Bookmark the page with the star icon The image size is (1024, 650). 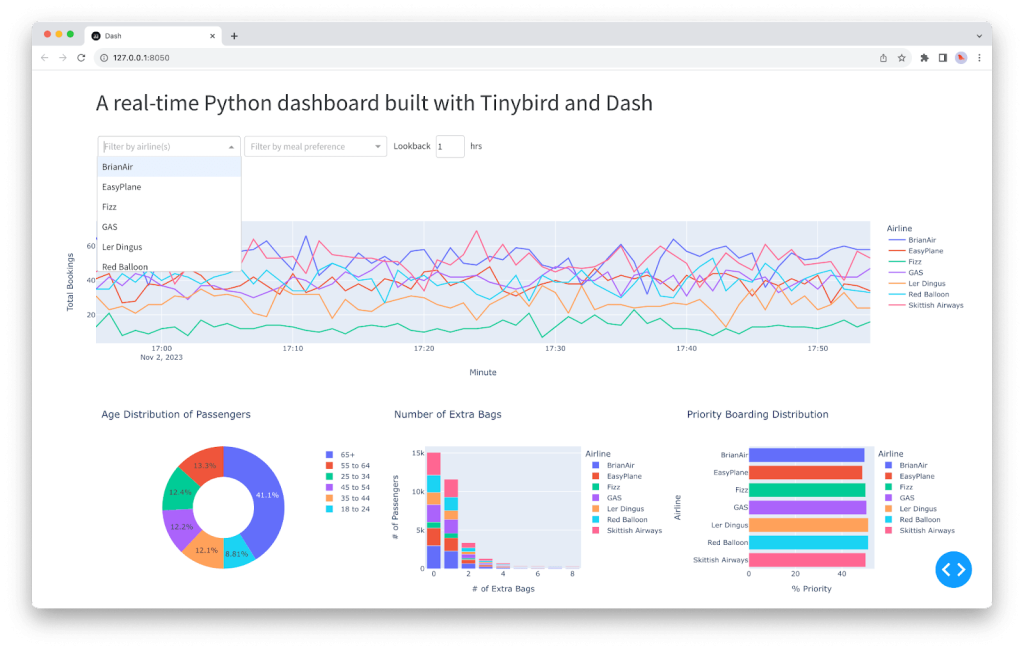tap(900, 58)
